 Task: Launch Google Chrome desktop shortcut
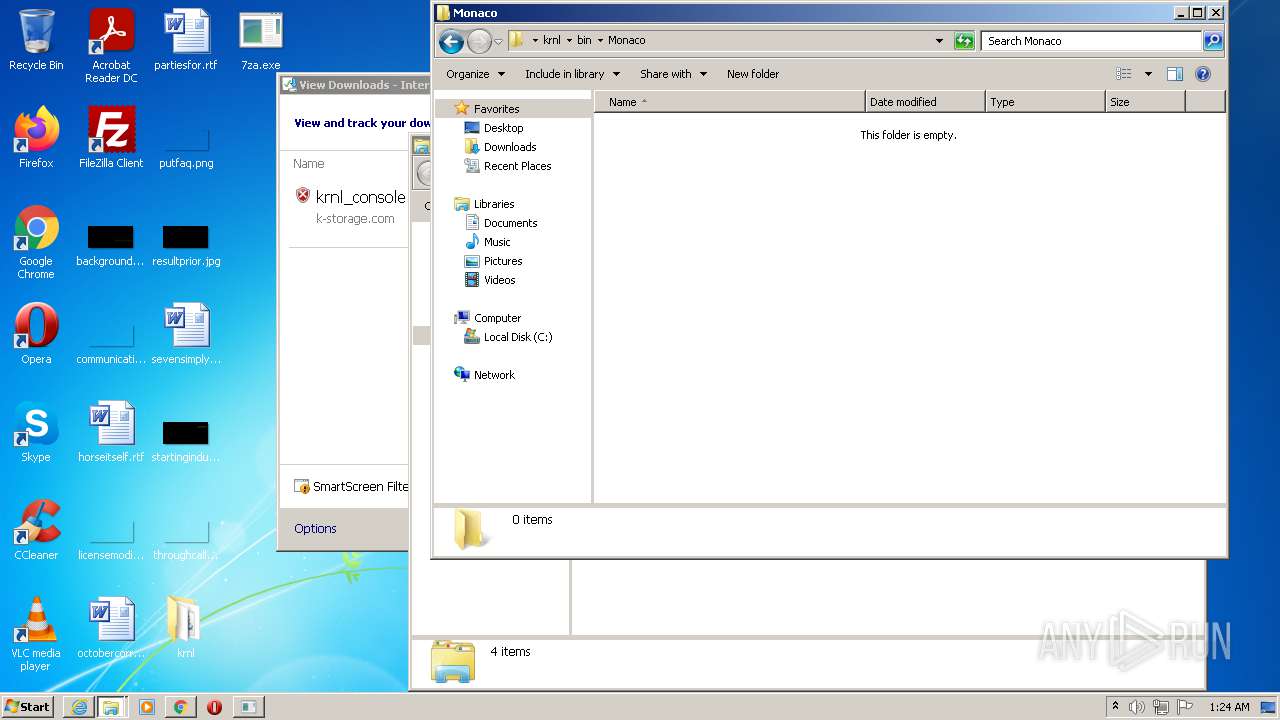(x=36, y=242)
